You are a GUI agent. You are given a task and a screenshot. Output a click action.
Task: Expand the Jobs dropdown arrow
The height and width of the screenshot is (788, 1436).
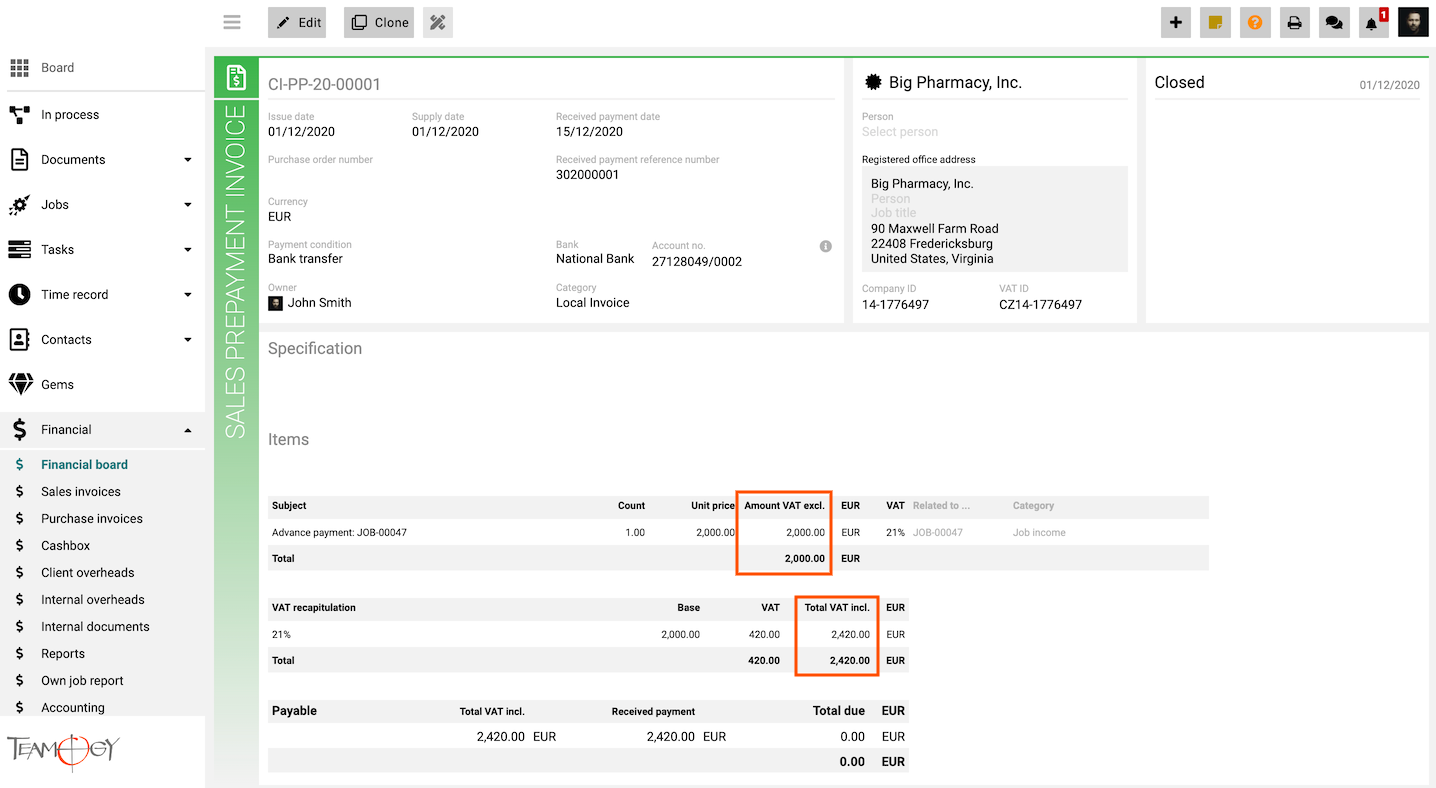tap(187, 205)
